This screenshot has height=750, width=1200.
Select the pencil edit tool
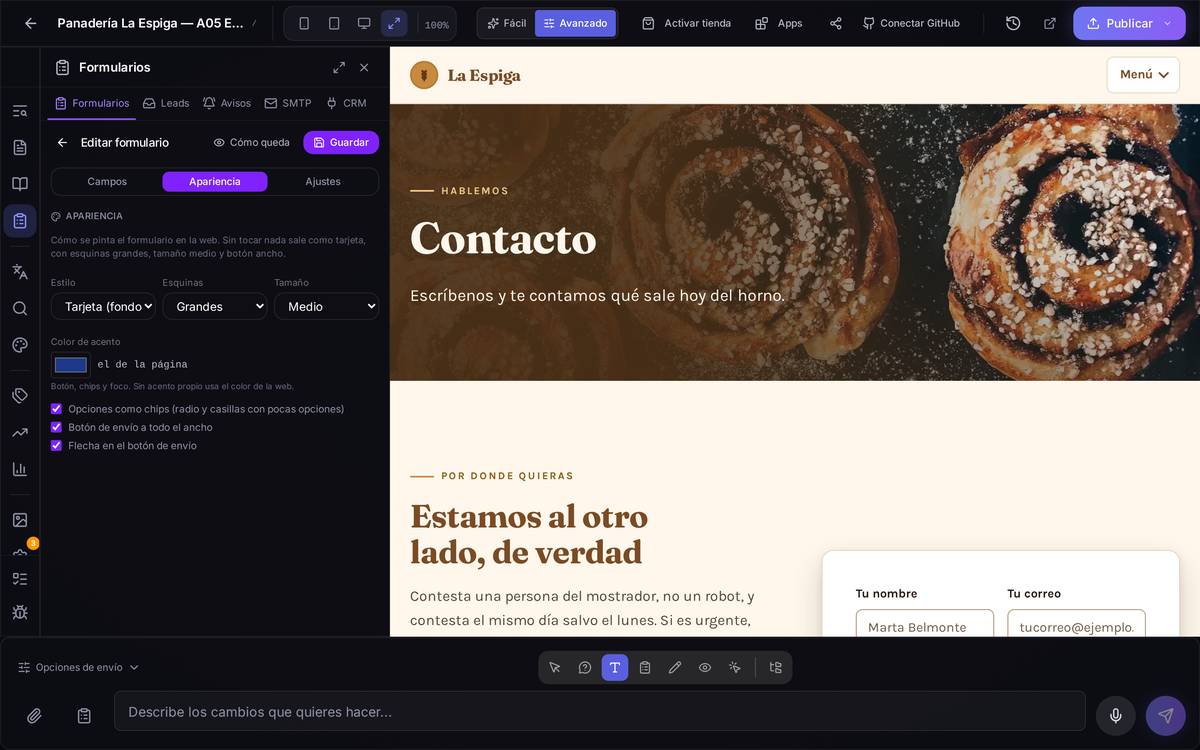point(675,667)
